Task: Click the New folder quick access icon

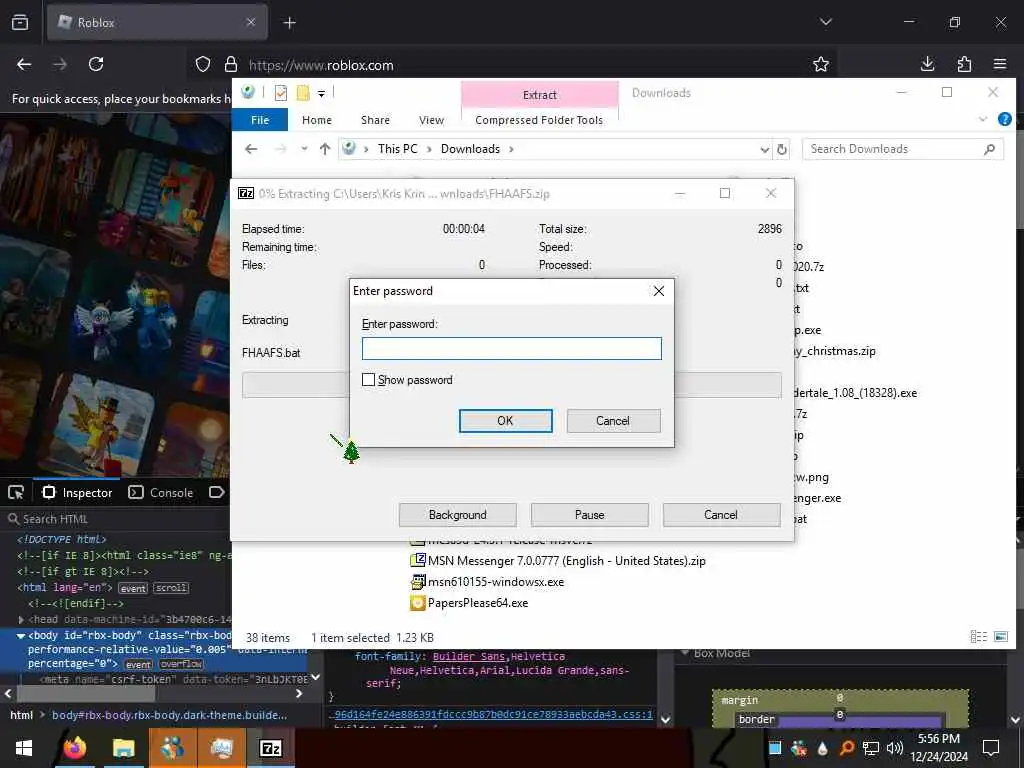Action: [303, 93]
